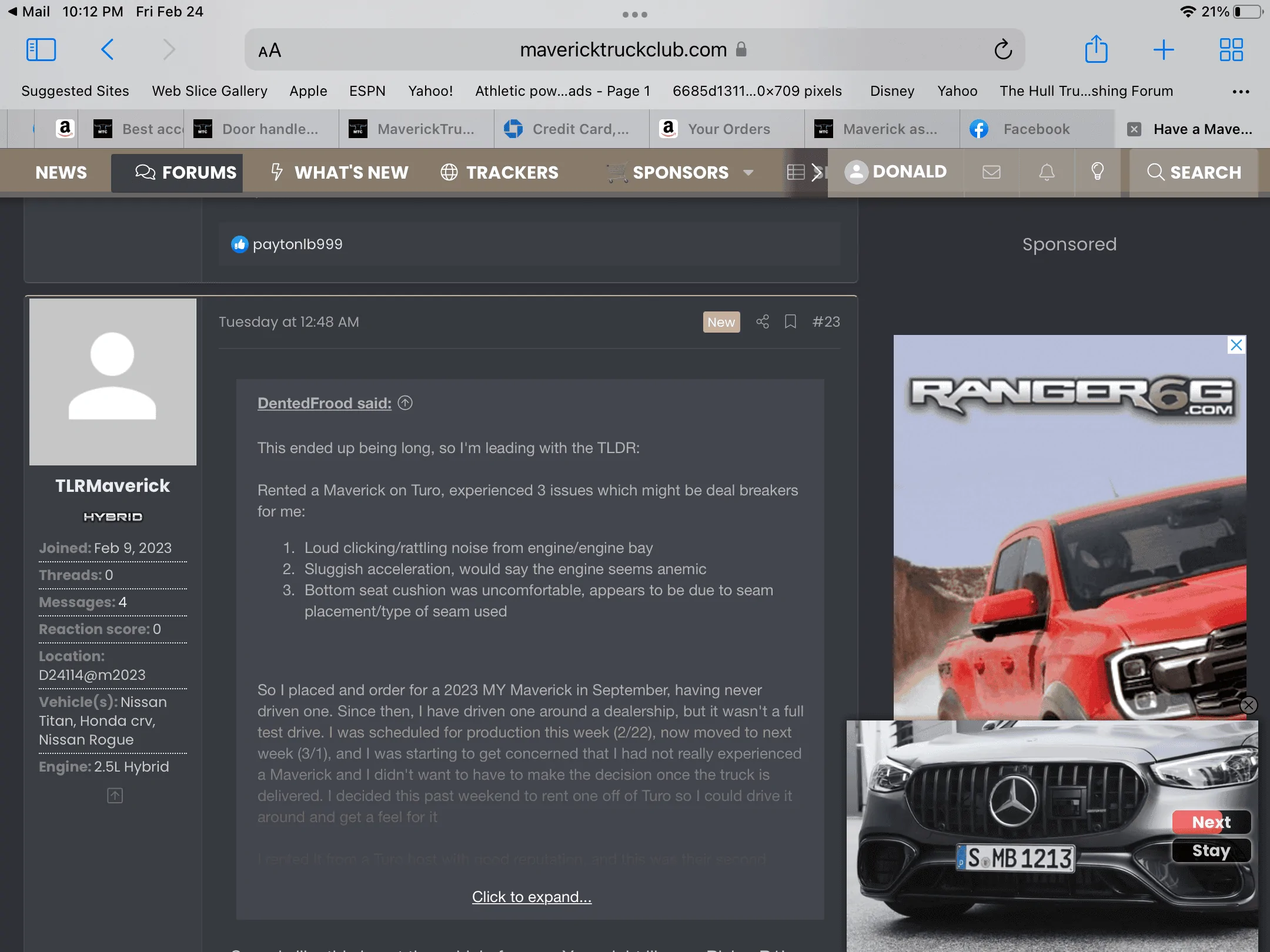1270x952 pixels.
Task: Open the 'Athletic pow...ads - Page 1' bookmark
Action: point(563,91)
